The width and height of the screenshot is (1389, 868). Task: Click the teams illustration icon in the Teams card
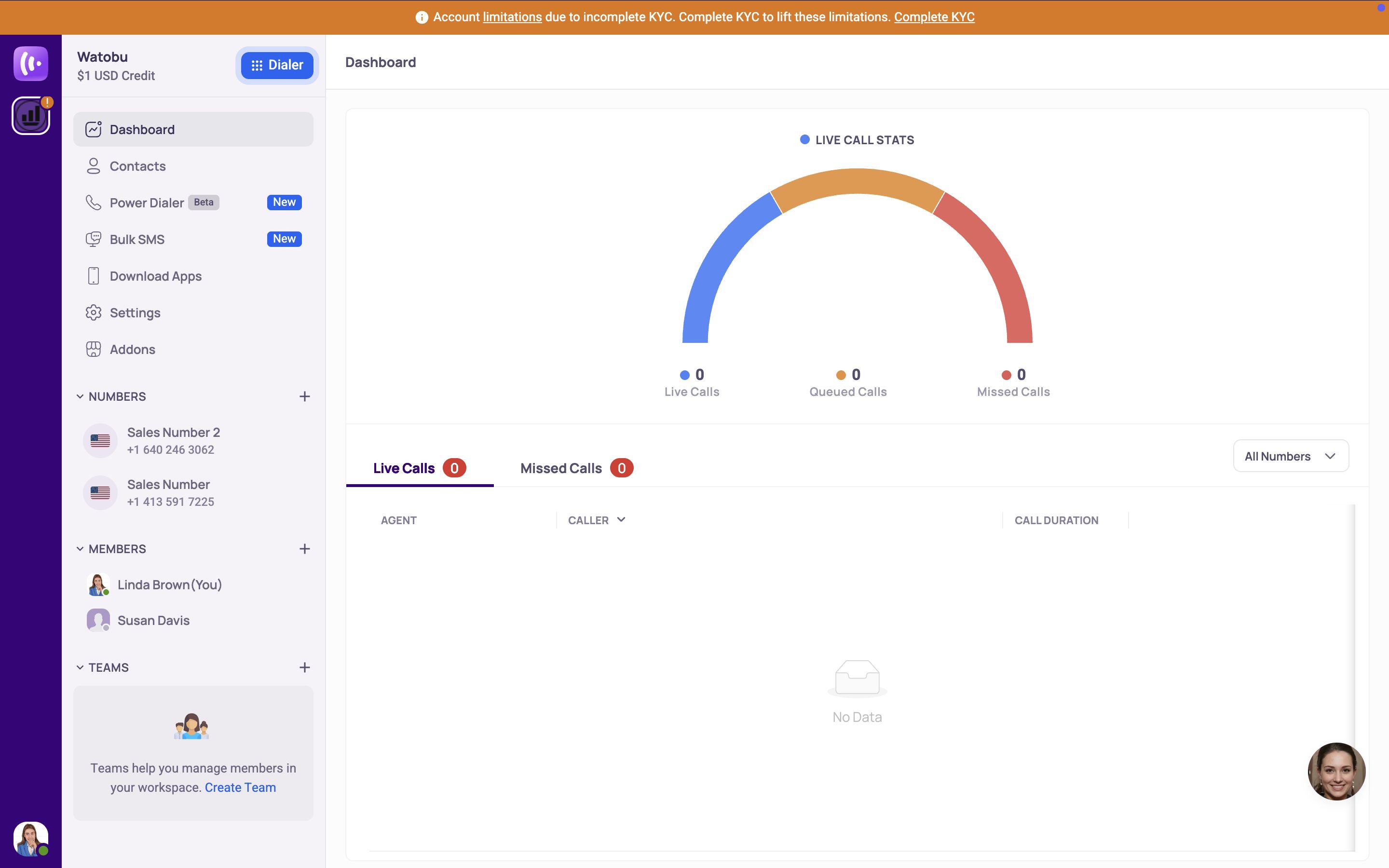tap(191, 726)
